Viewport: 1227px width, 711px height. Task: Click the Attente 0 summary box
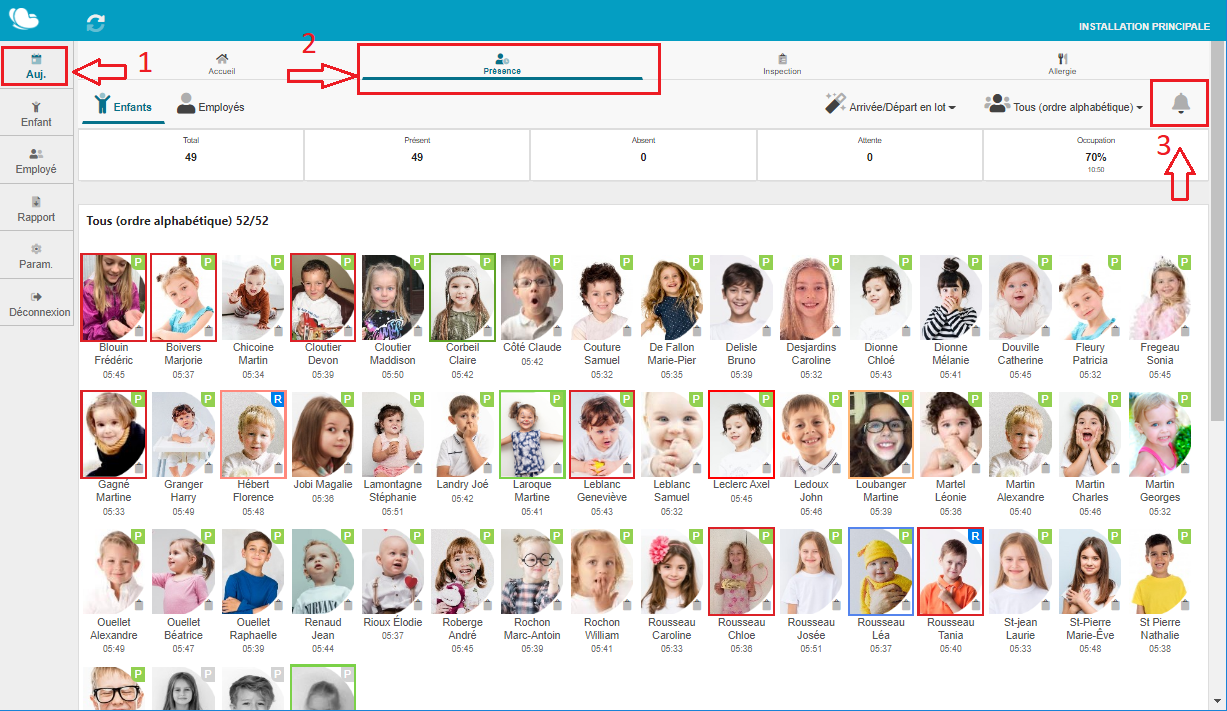(x=870, y=155)
